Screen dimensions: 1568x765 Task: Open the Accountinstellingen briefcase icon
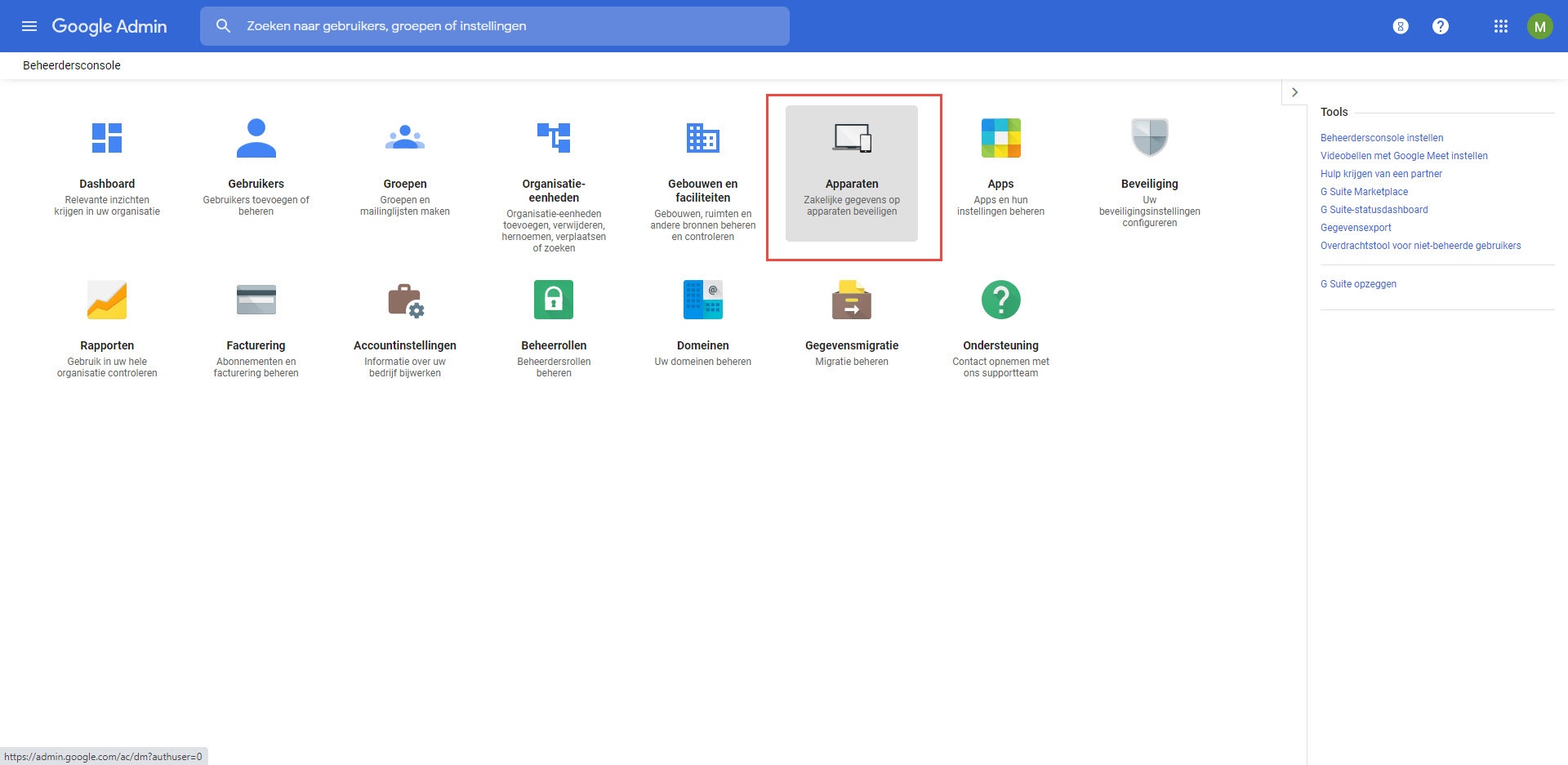[406, 300]
